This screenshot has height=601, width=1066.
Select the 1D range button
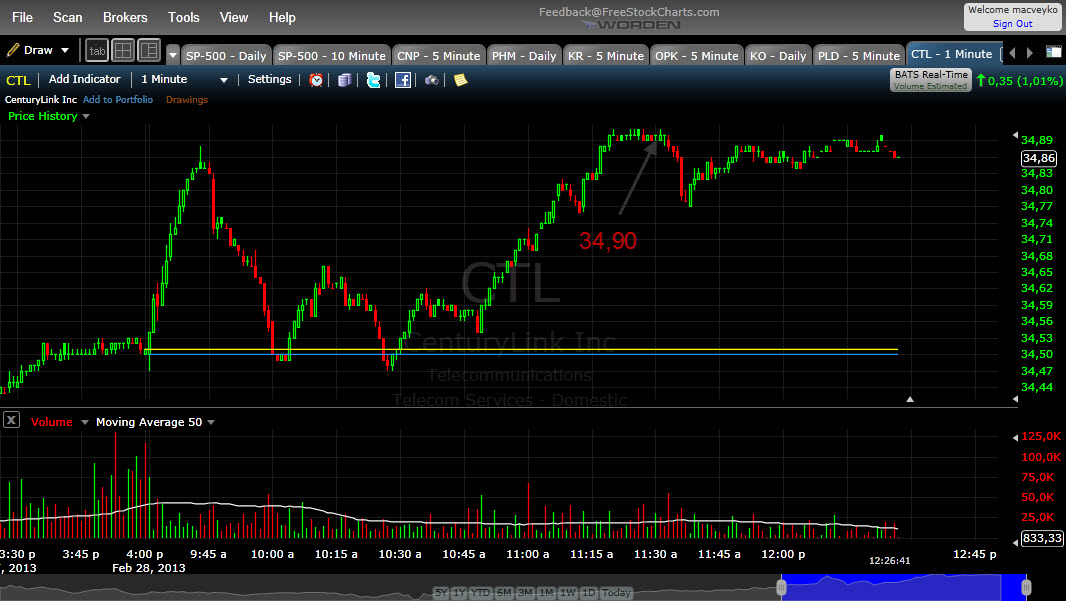coord(589,592)
